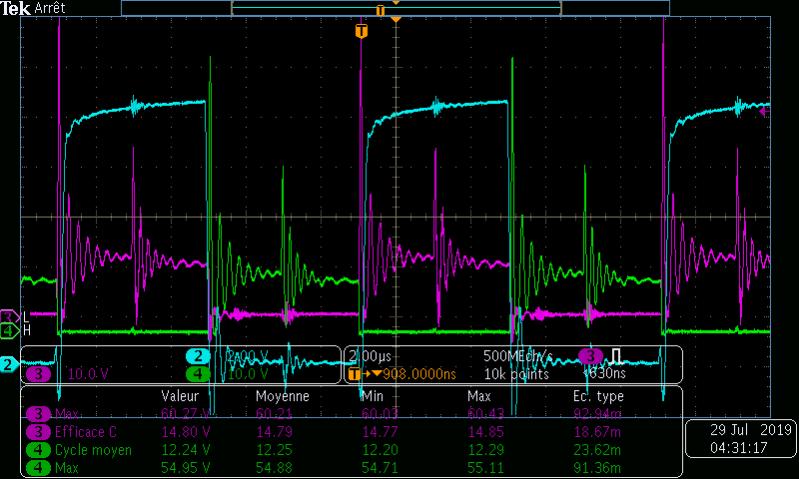
Task: Click the green channel 4 scale badge
Action: (x=198, y=375)
